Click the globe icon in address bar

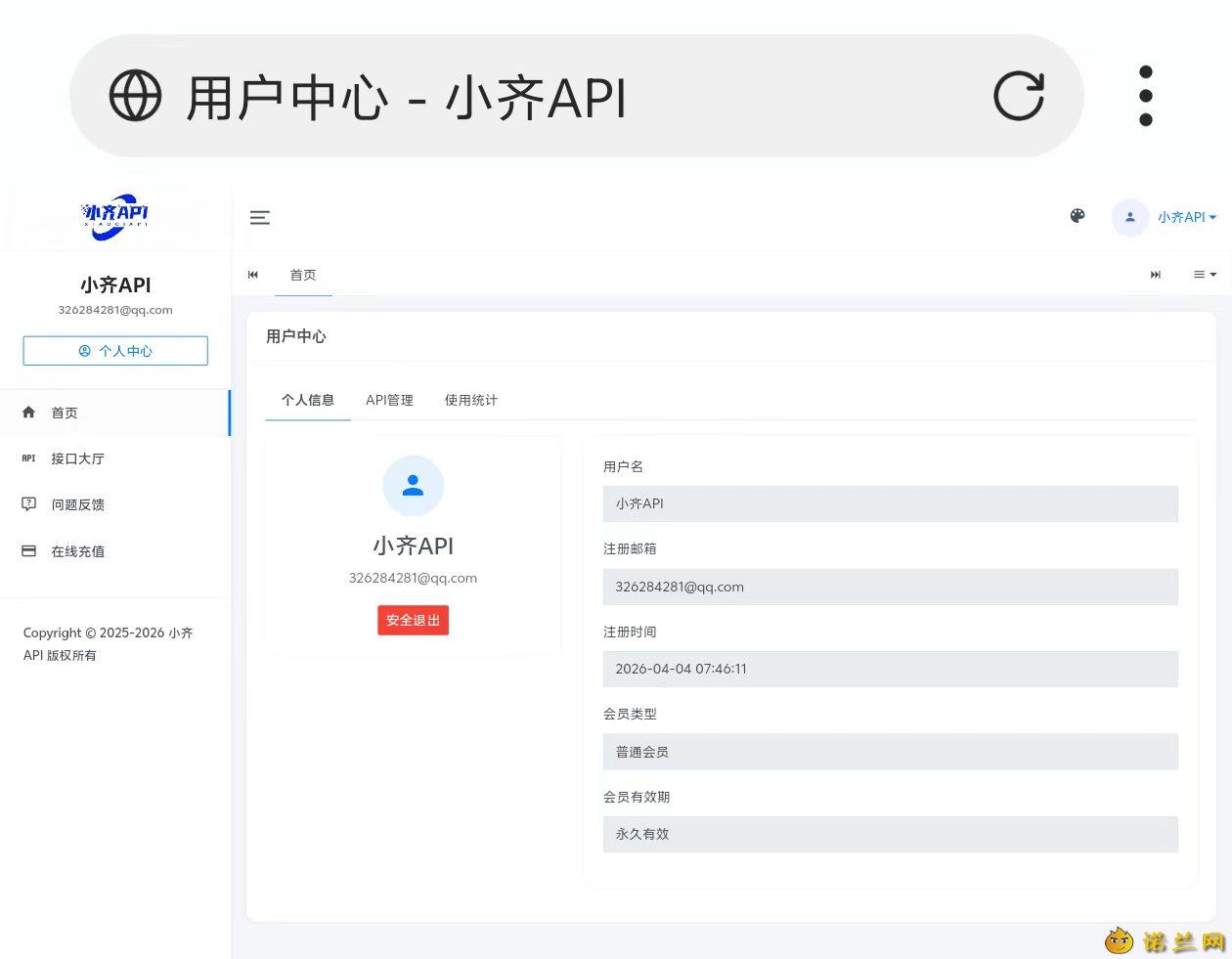tap(135, 96)
